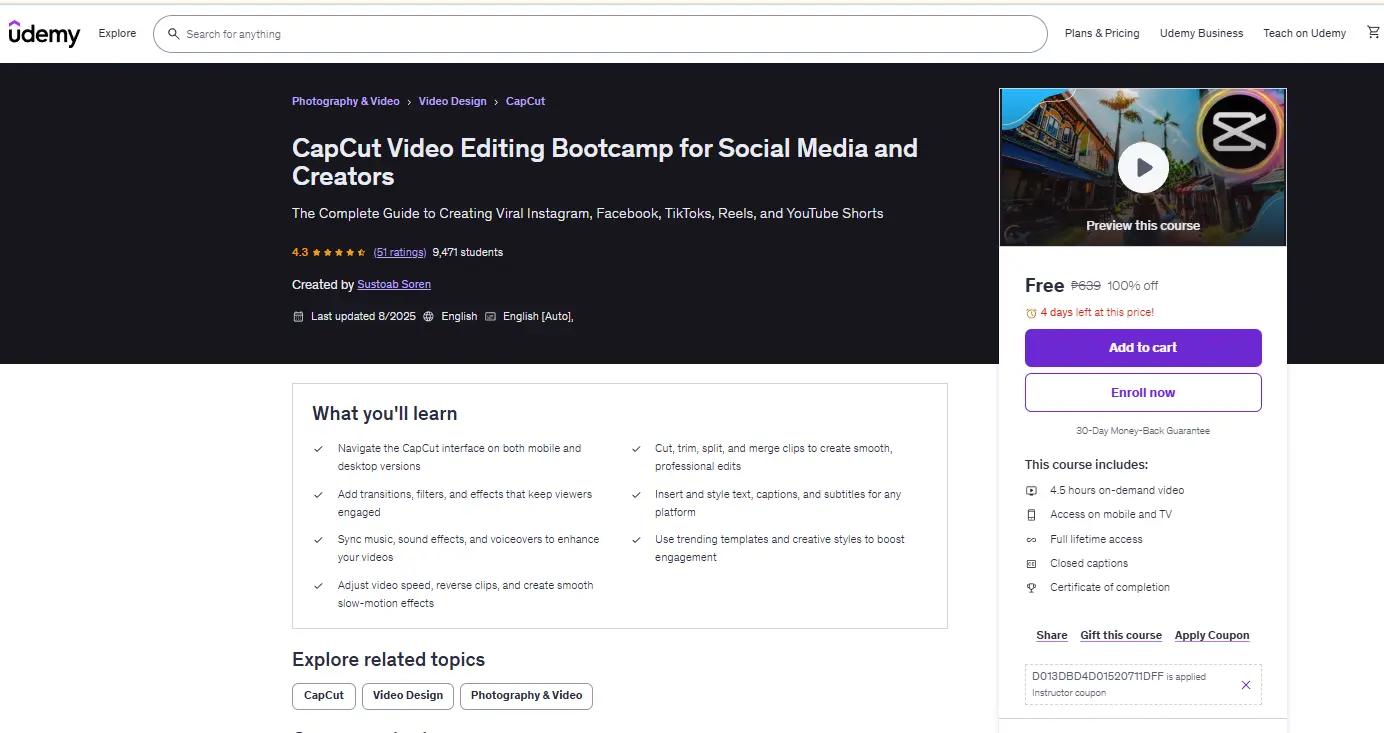Viewport: 1384px width, 733px height.
Task: Click the certificate trophy icon
Action: [1031, 588]
